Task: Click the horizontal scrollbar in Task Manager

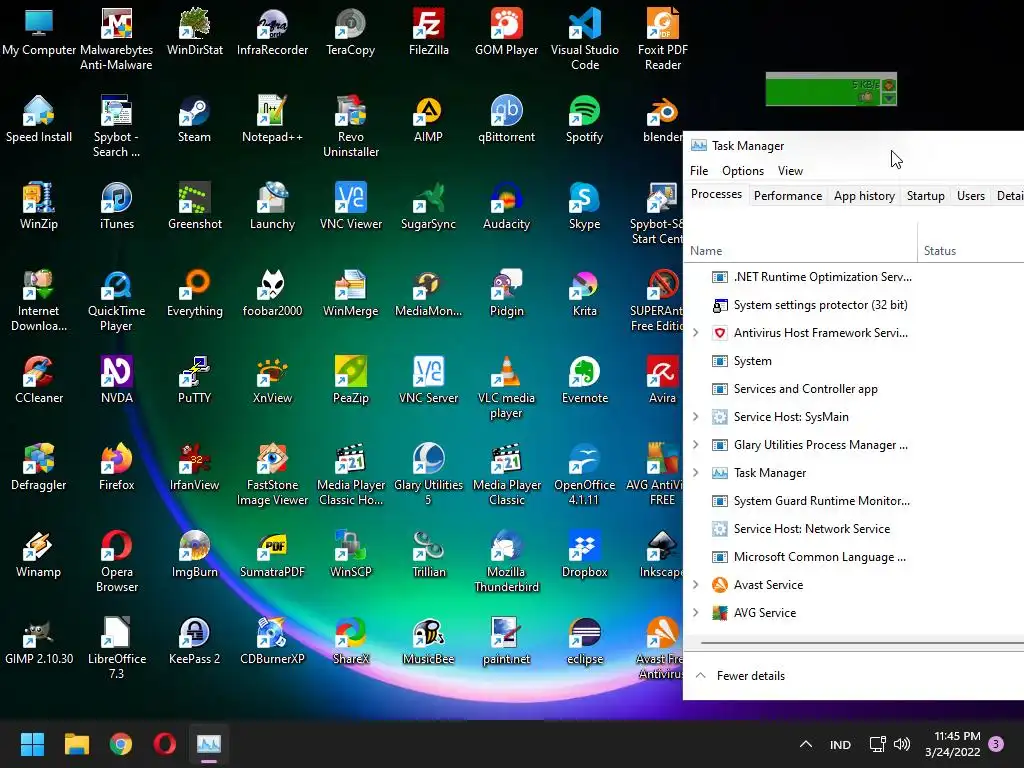Action: [862, 643]
